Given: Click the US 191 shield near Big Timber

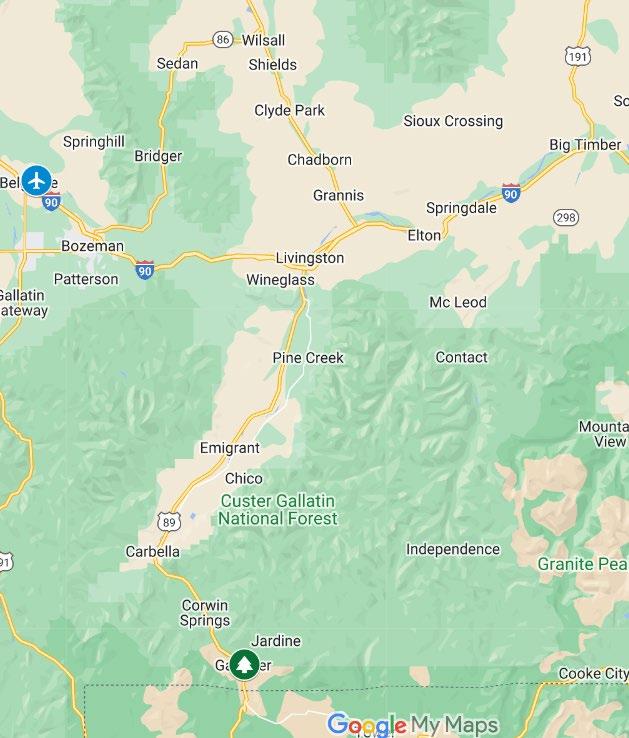Looking at the screenshot, I should point(578,56).
